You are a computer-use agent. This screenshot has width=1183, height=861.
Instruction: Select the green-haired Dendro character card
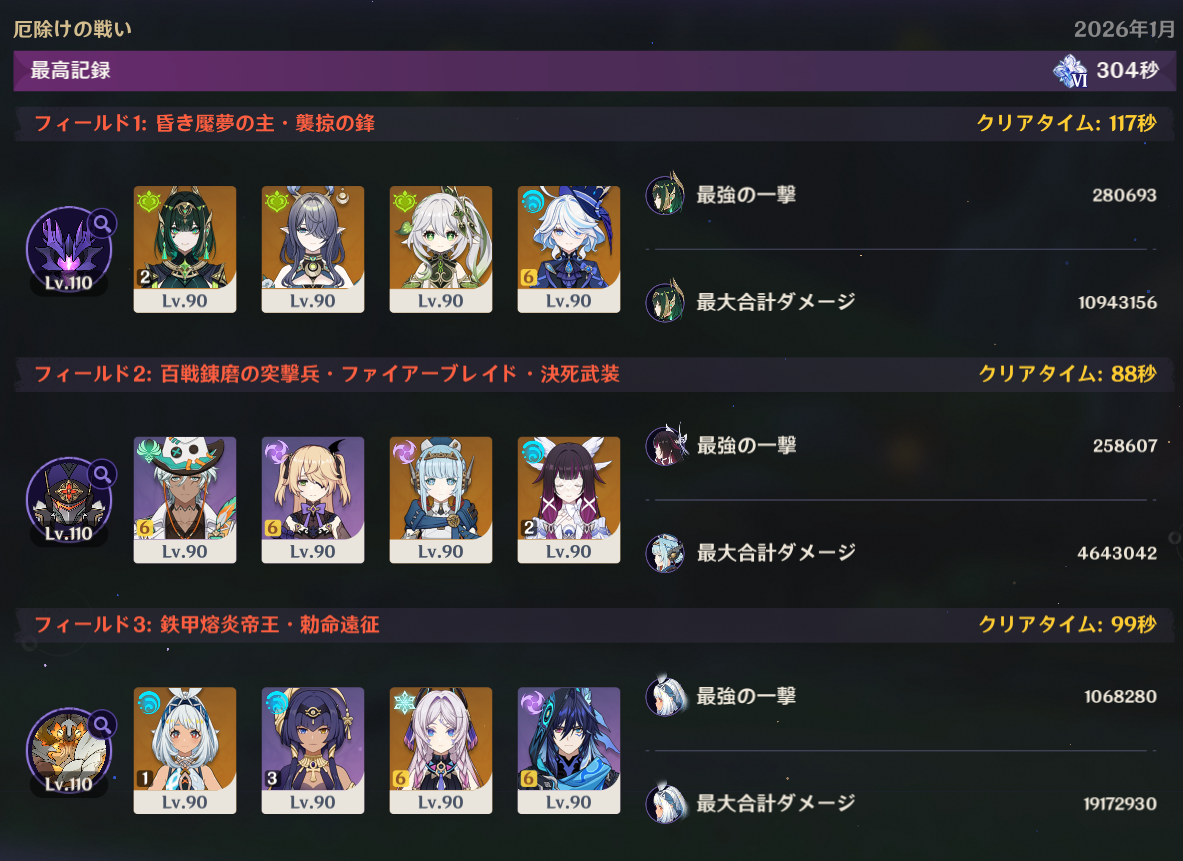point(185,249)
